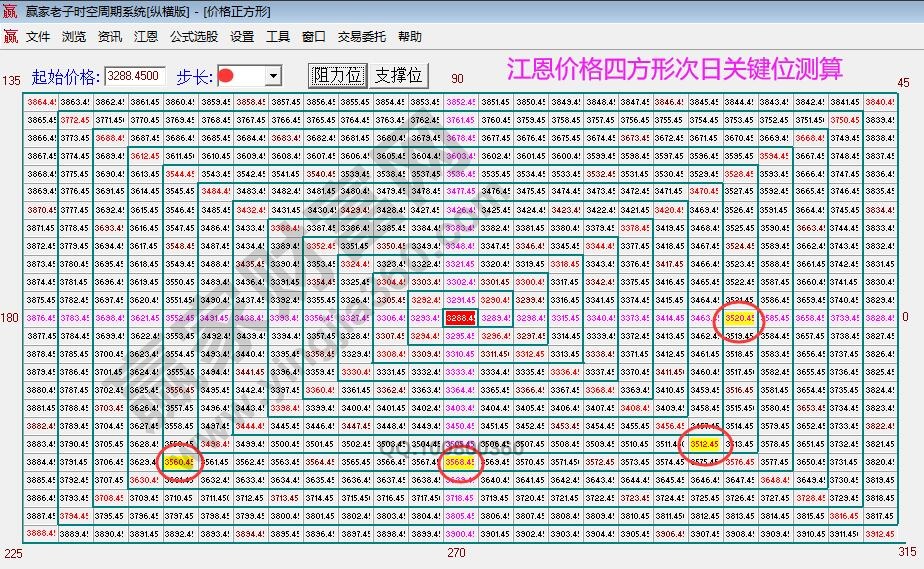Click the red 赢 app icon in menu bar
This screenshot has width=924, height=569.
click(11, 37)
